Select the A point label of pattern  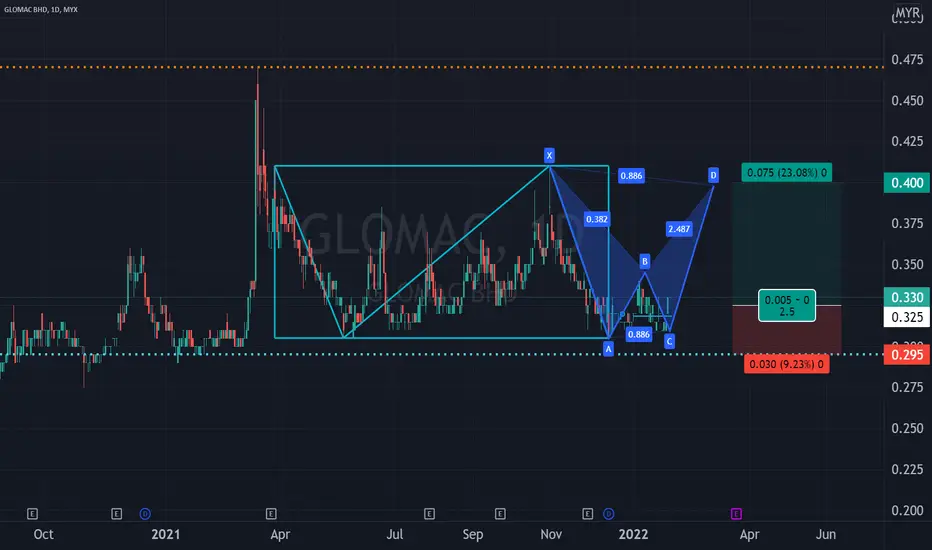pos(608,349)
